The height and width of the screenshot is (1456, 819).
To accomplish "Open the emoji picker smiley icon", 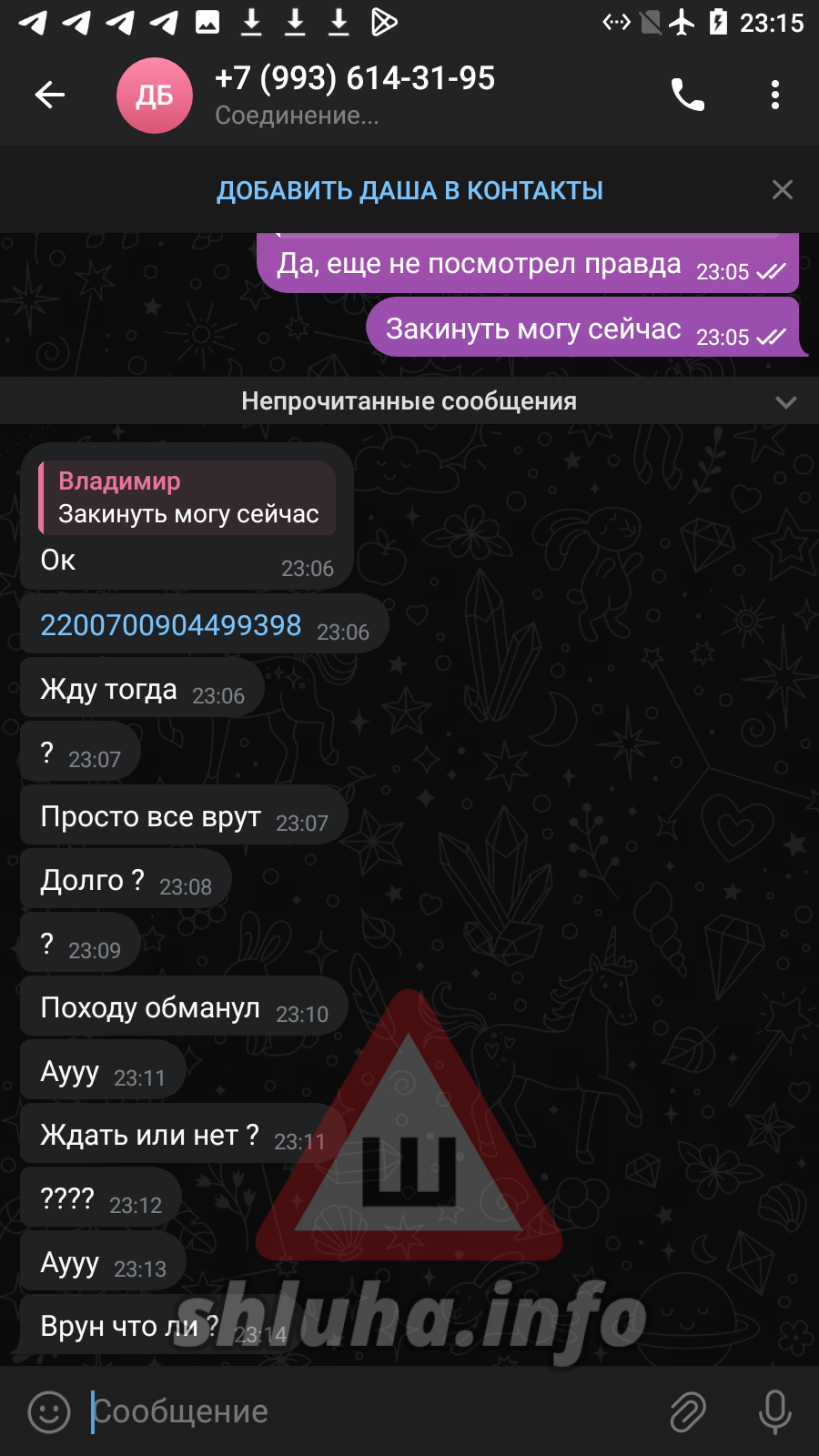I will (x=49, y=1412).
